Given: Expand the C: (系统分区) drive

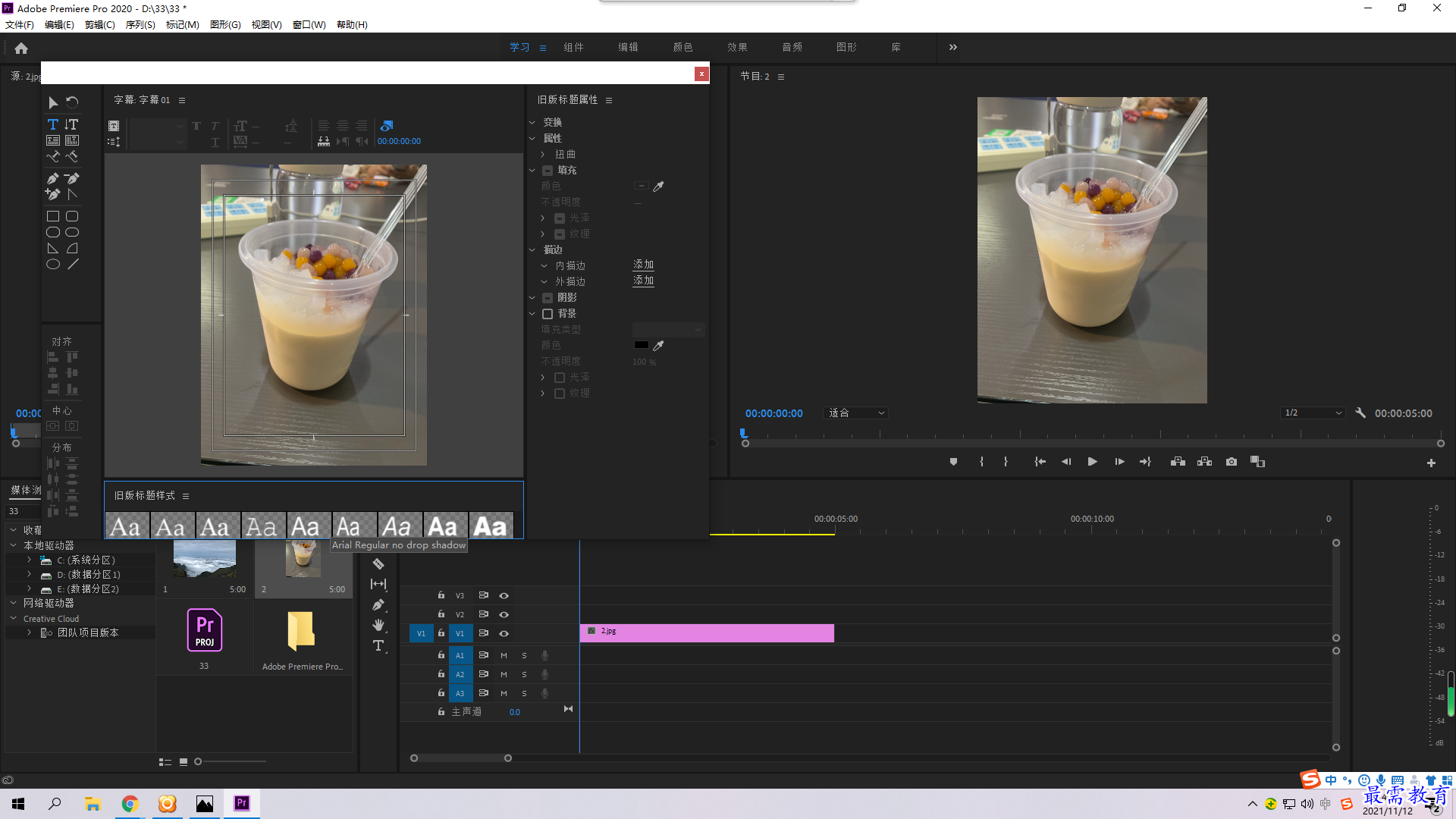Looking at the screenshot, I should coord(29,560).
